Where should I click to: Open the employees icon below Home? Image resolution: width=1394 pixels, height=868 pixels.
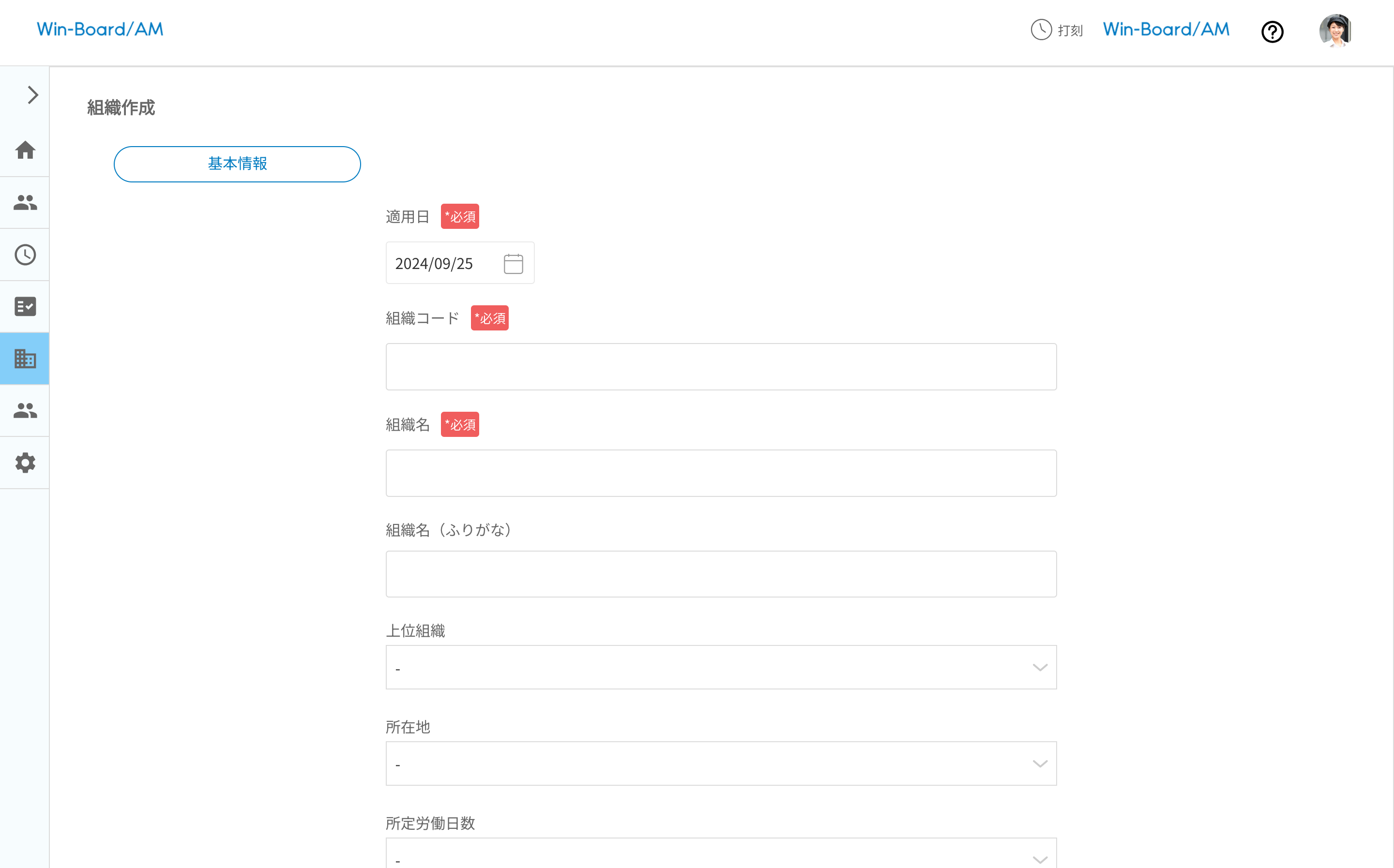(x=25, y=202)
